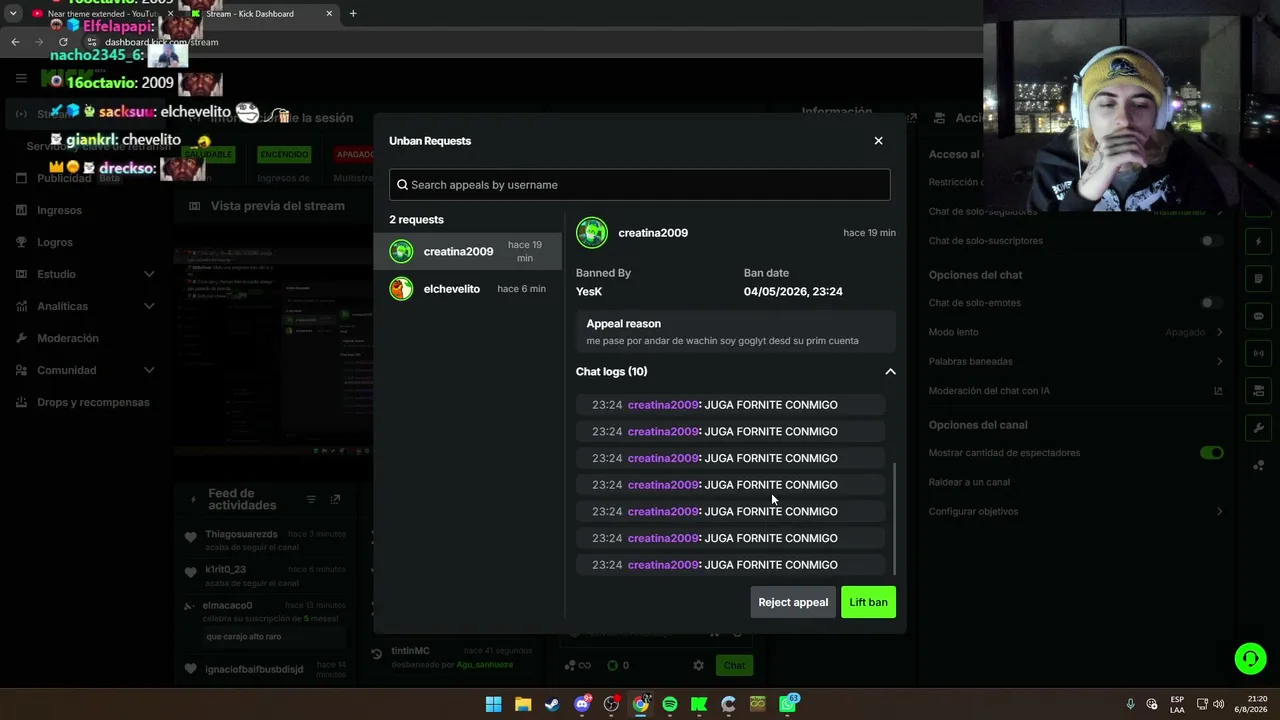
Task: Click the YesK moderator name
Action: pos(589,292)
